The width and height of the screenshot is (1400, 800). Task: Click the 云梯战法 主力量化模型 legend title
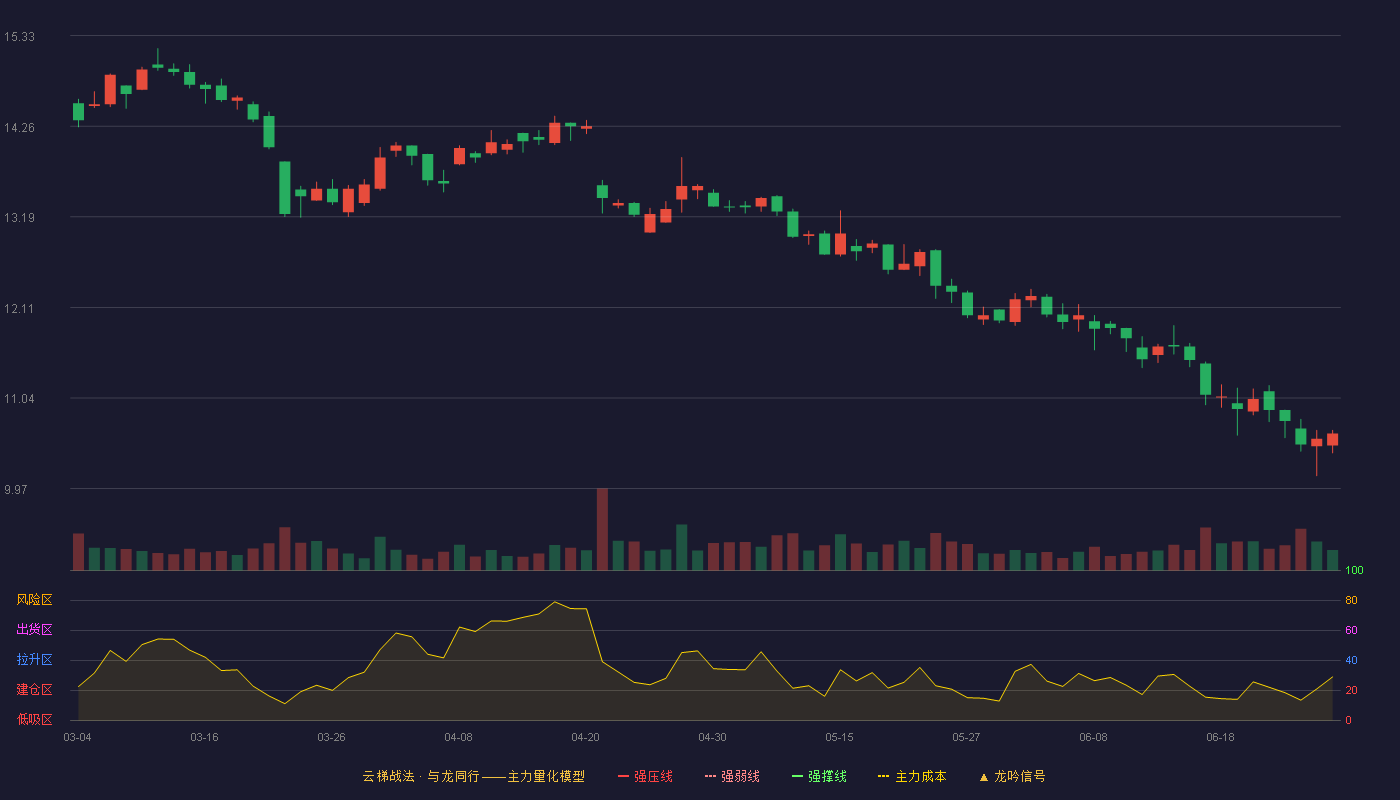click(x=473, y=776)
